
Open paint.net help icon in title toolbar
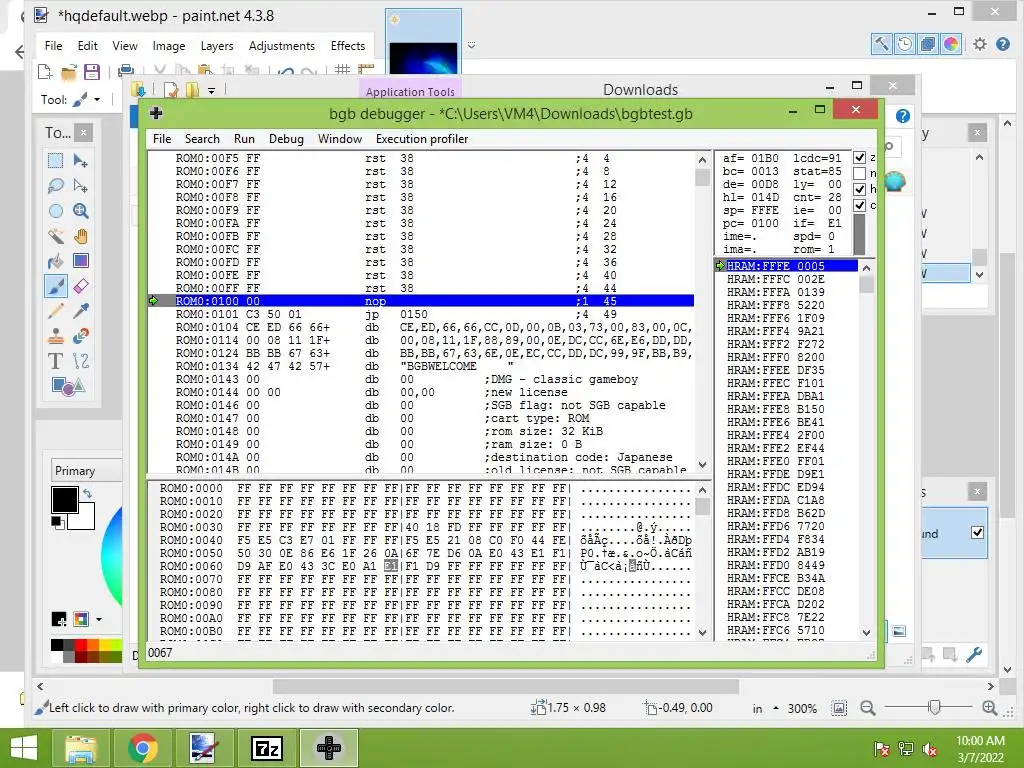click(1003, 44)
